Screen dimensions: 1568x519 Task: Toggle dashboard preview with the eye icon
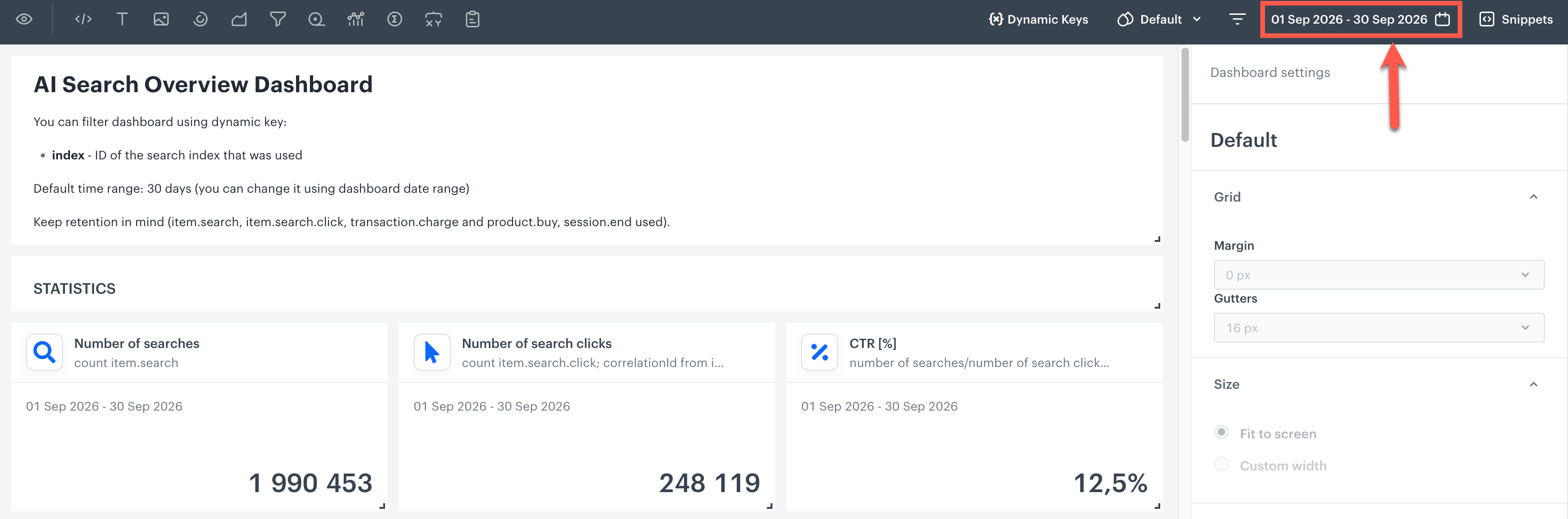[x=25, y=19]
